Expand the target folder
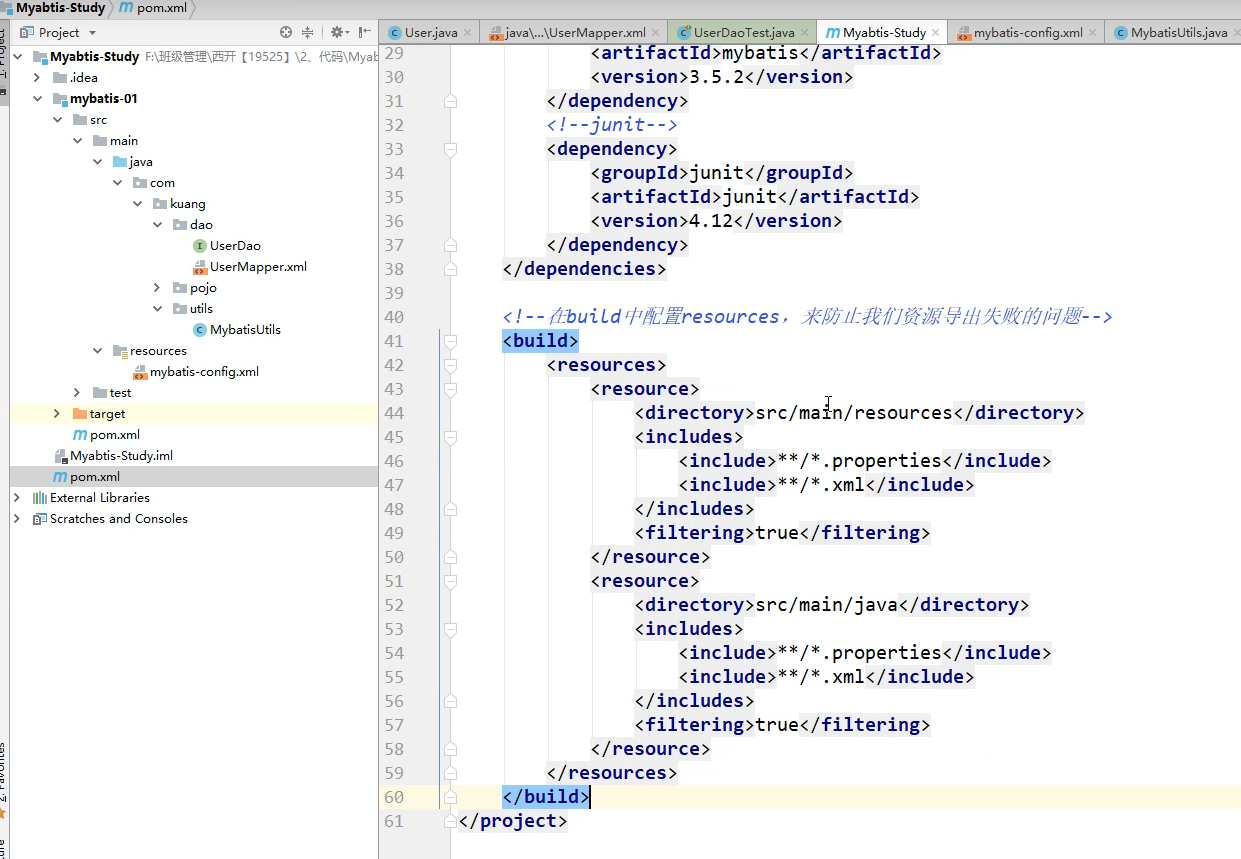1241x859 pixels. [x=58, y=414]
